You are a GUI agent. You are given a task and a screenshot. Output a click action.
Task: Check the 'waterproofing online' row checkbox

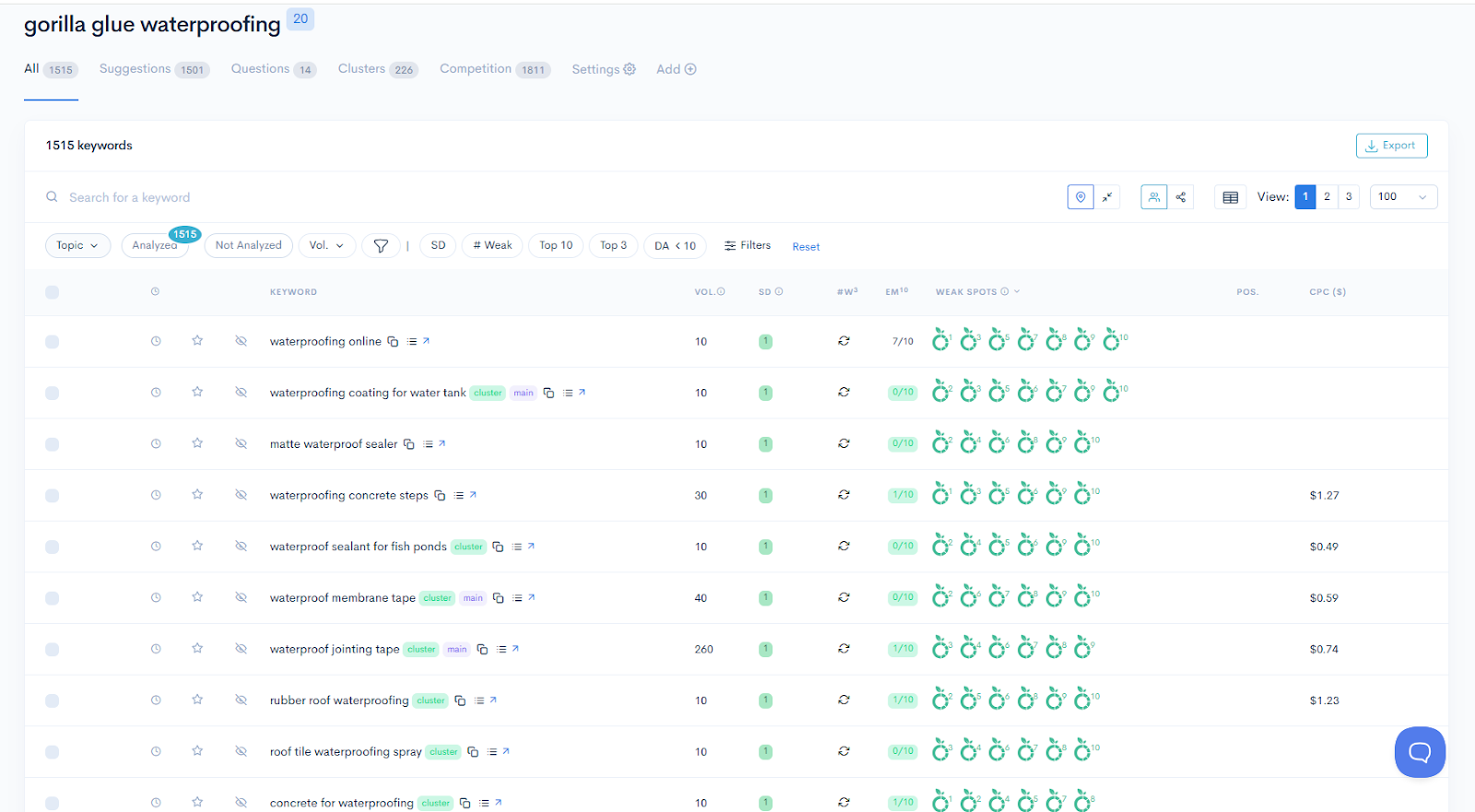point(52,342)
